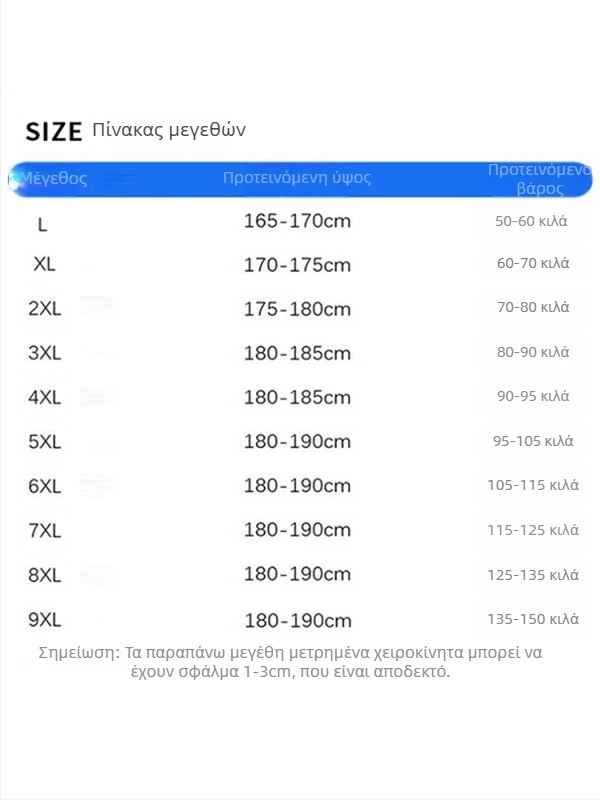Click the 165-170cm height value
The height and width of the screenshot is (800, 600).
pos(297,221)
